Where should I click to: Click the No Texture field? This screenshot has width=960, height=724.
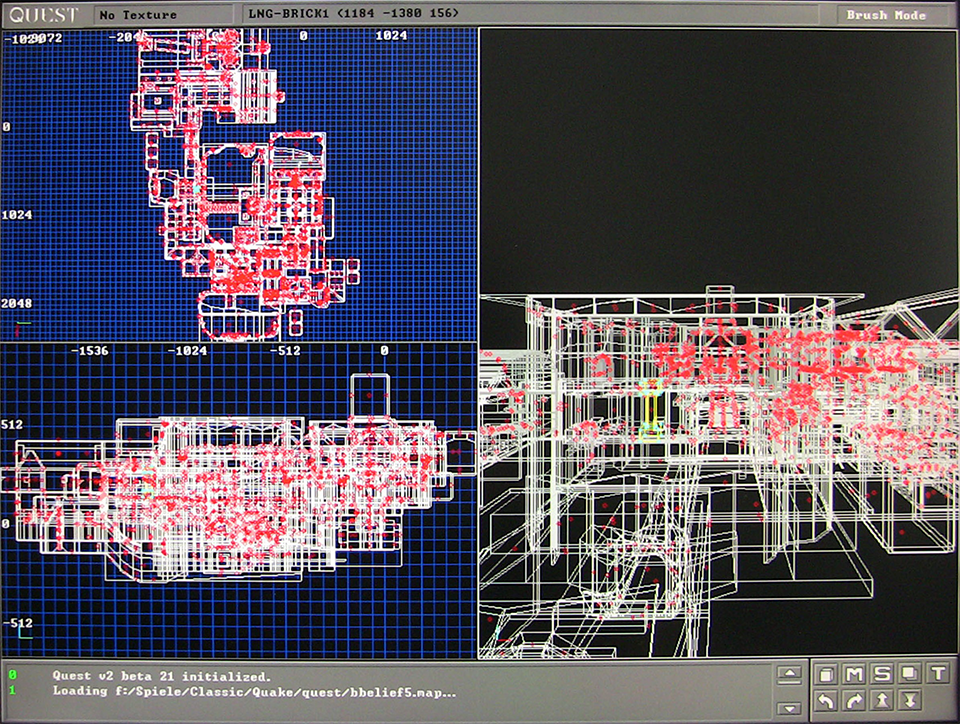point(163,15)
